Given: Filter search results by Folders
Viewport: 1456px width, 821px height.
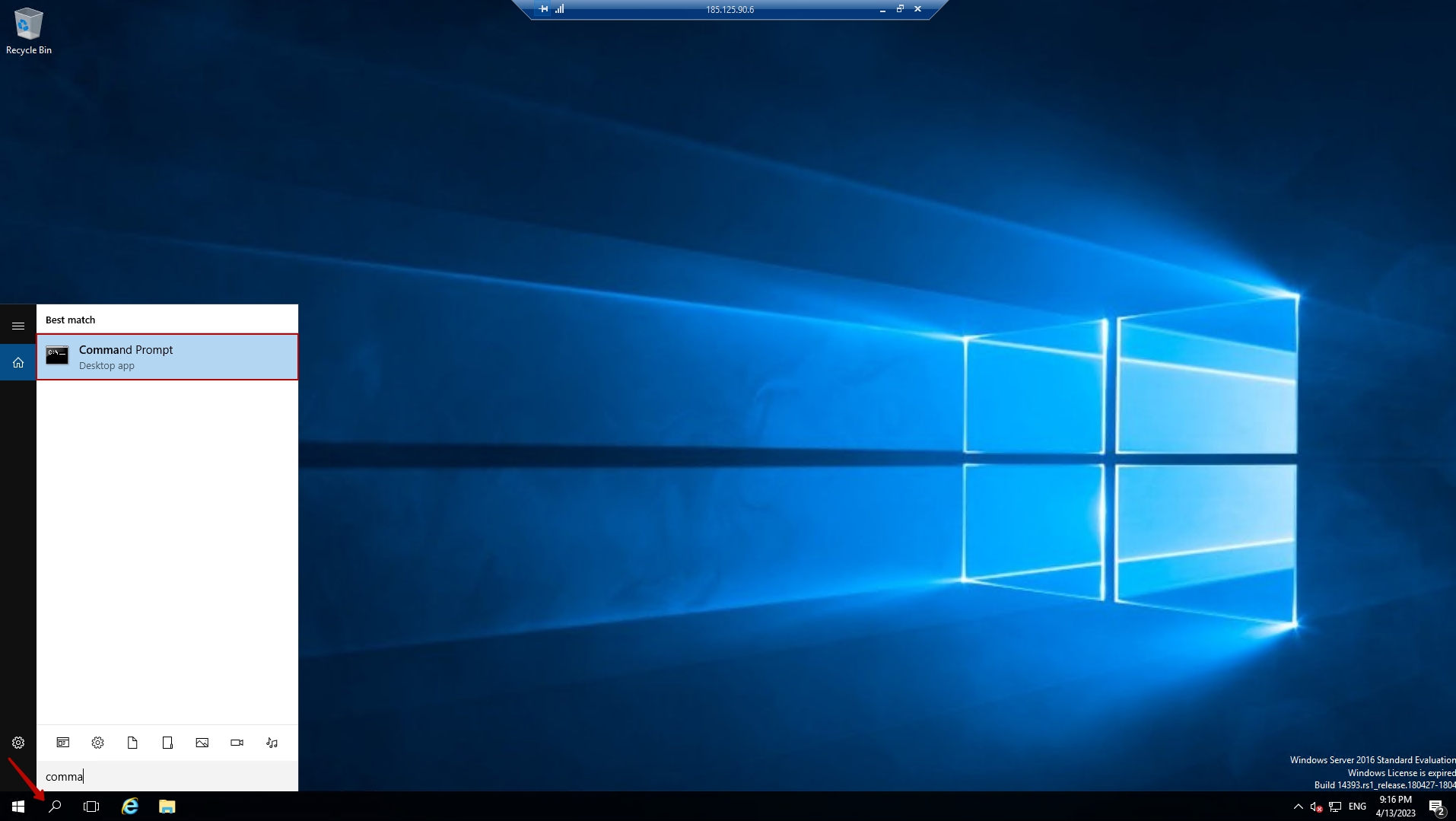Looking at the screenshot, I should coord(167,743).
